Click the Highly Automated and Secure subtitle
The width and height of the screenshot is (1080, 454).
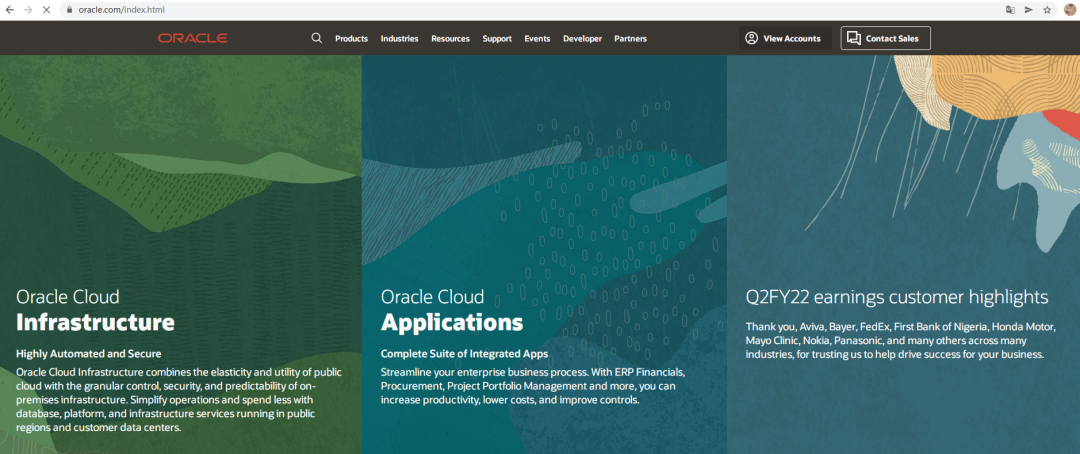pyautogui.click(x=88, y=354)
